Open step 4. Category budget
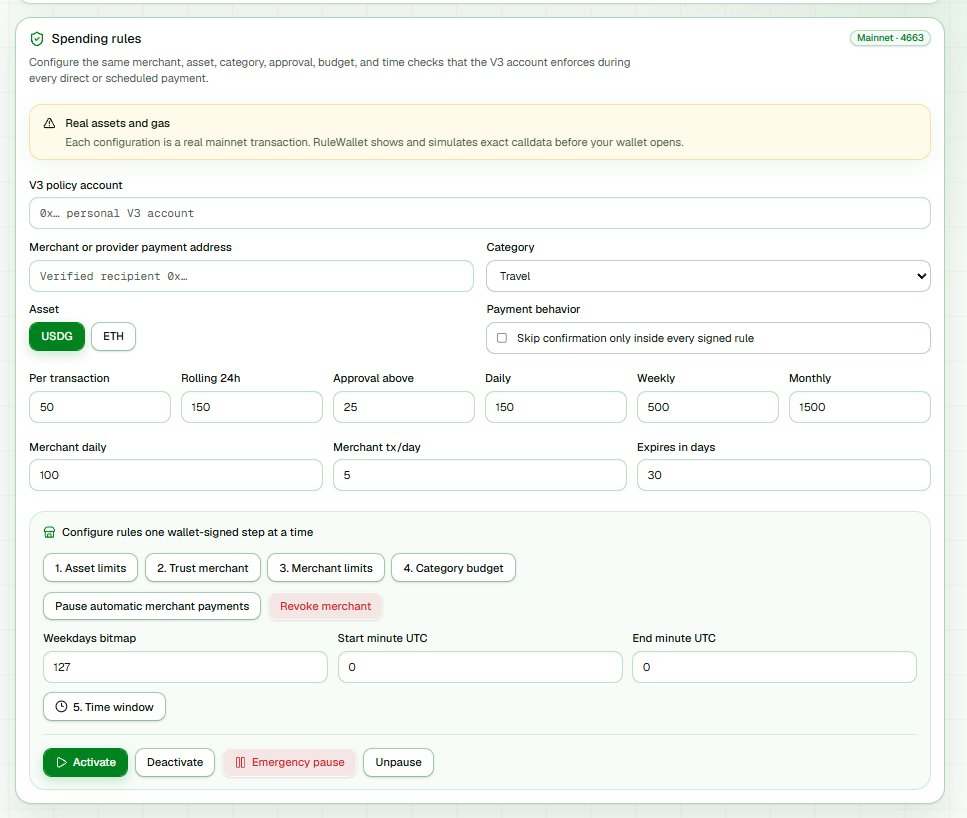The height and width of the screenshot is (818, 967). (x=453, y=568)
